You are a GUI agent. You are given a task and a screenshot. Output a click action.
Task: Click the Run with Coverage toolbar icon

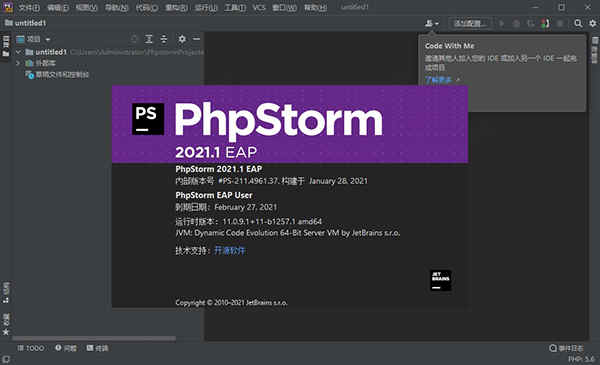click(x=531, y=24)
